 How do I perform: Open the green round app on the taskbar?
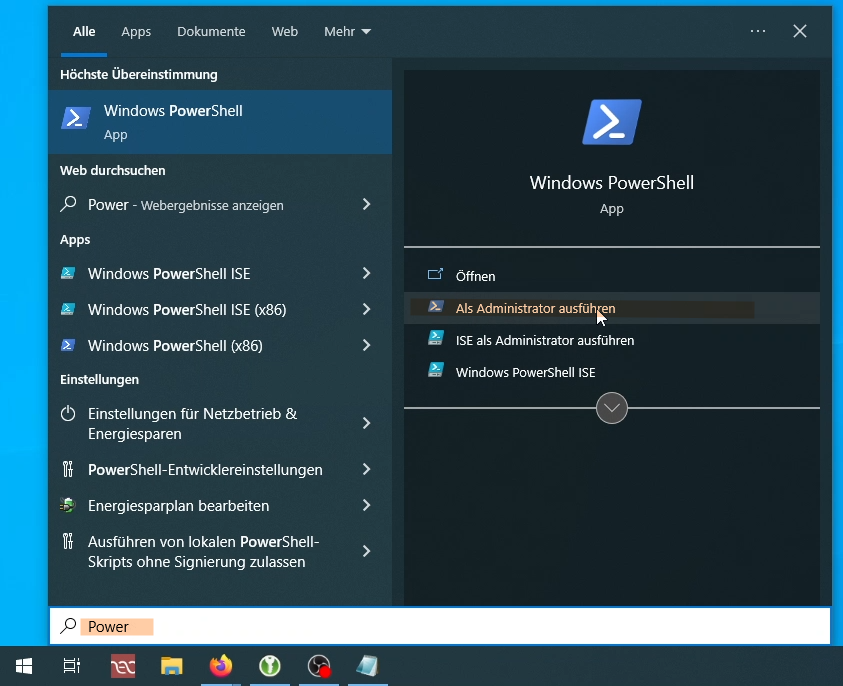270,666
